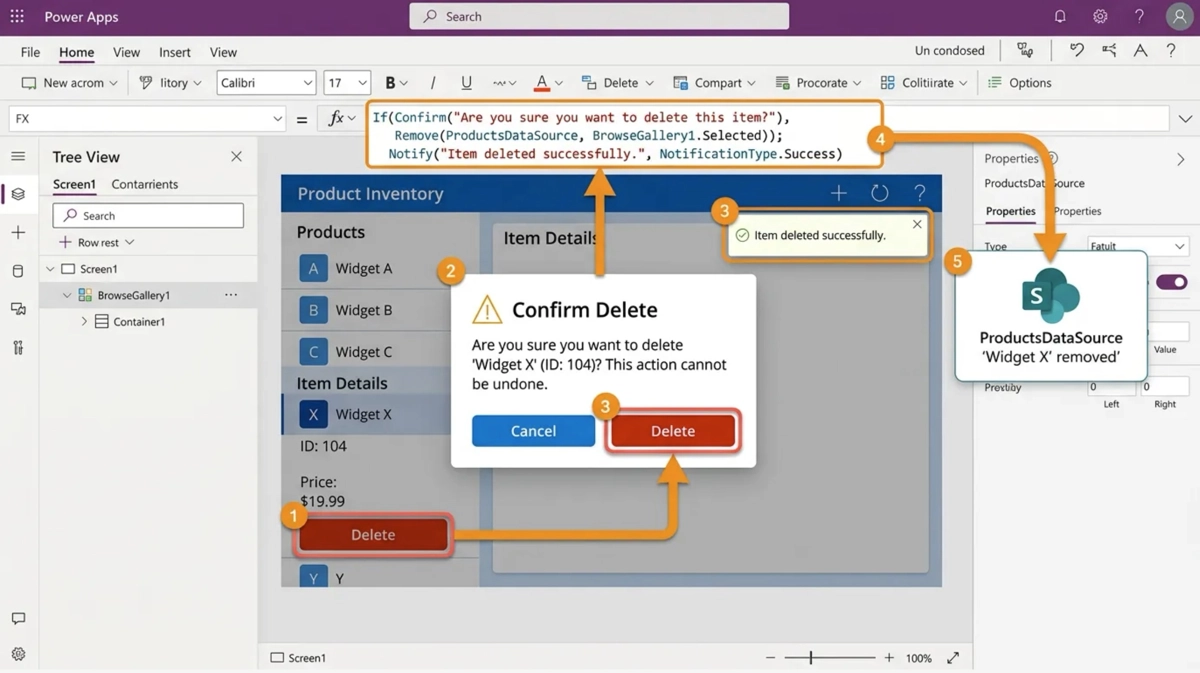Open the Data cylinder icon in sidebar
The width and height of the screenshot is (1200, 673).
[x=18, y=271]
